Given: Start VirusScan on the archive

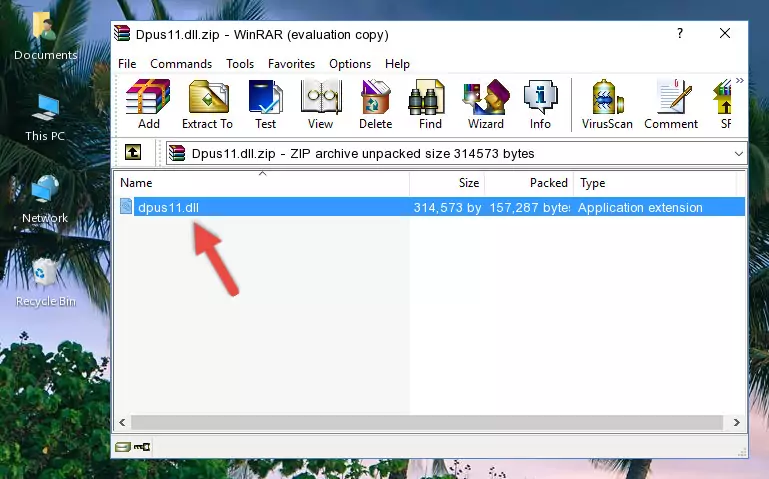Looking at the screenshot, I should click(607, 104).
